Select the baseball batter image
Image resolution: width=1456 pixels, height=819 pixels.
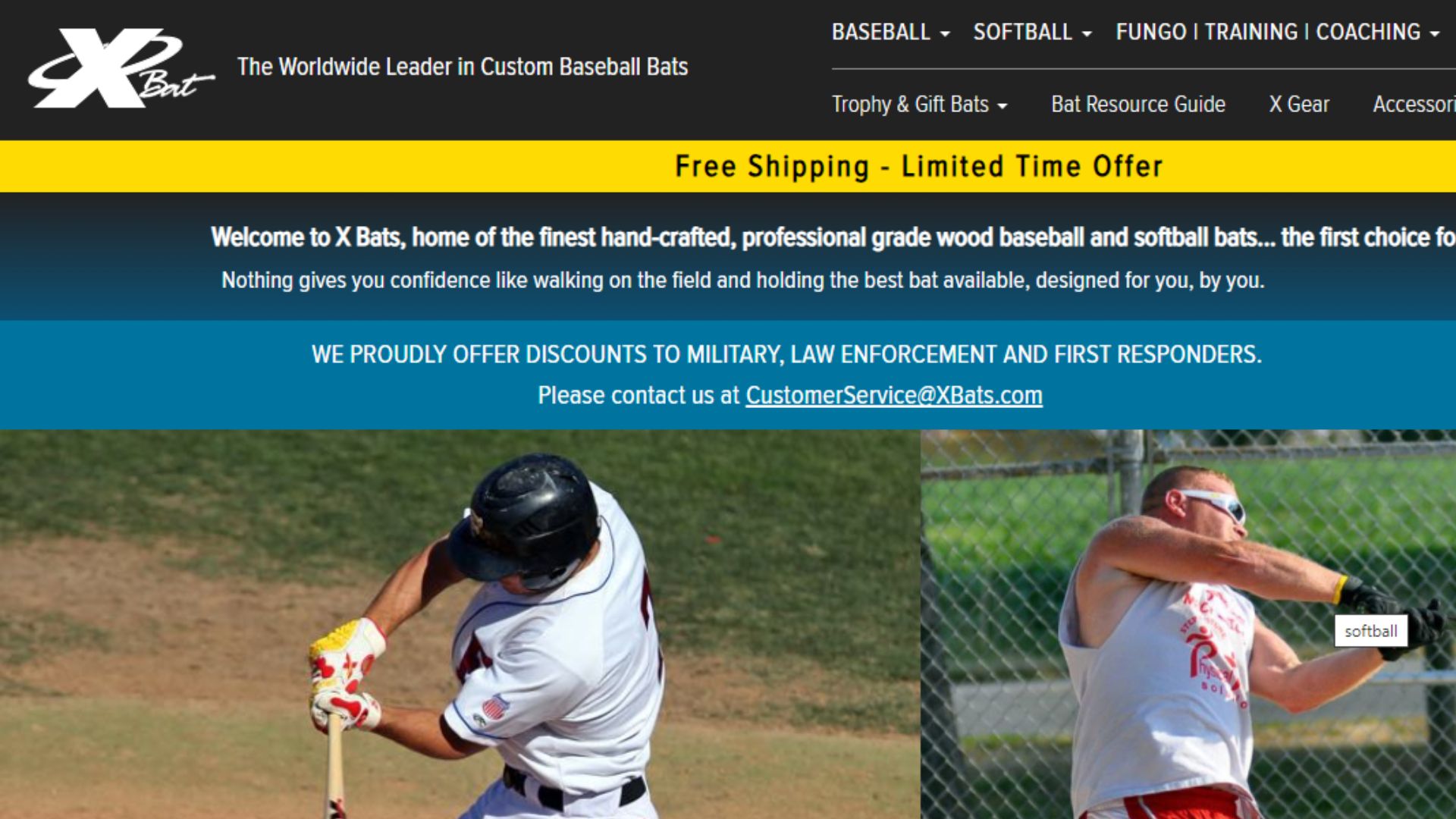pyautogui.click(x=460, y=624)
